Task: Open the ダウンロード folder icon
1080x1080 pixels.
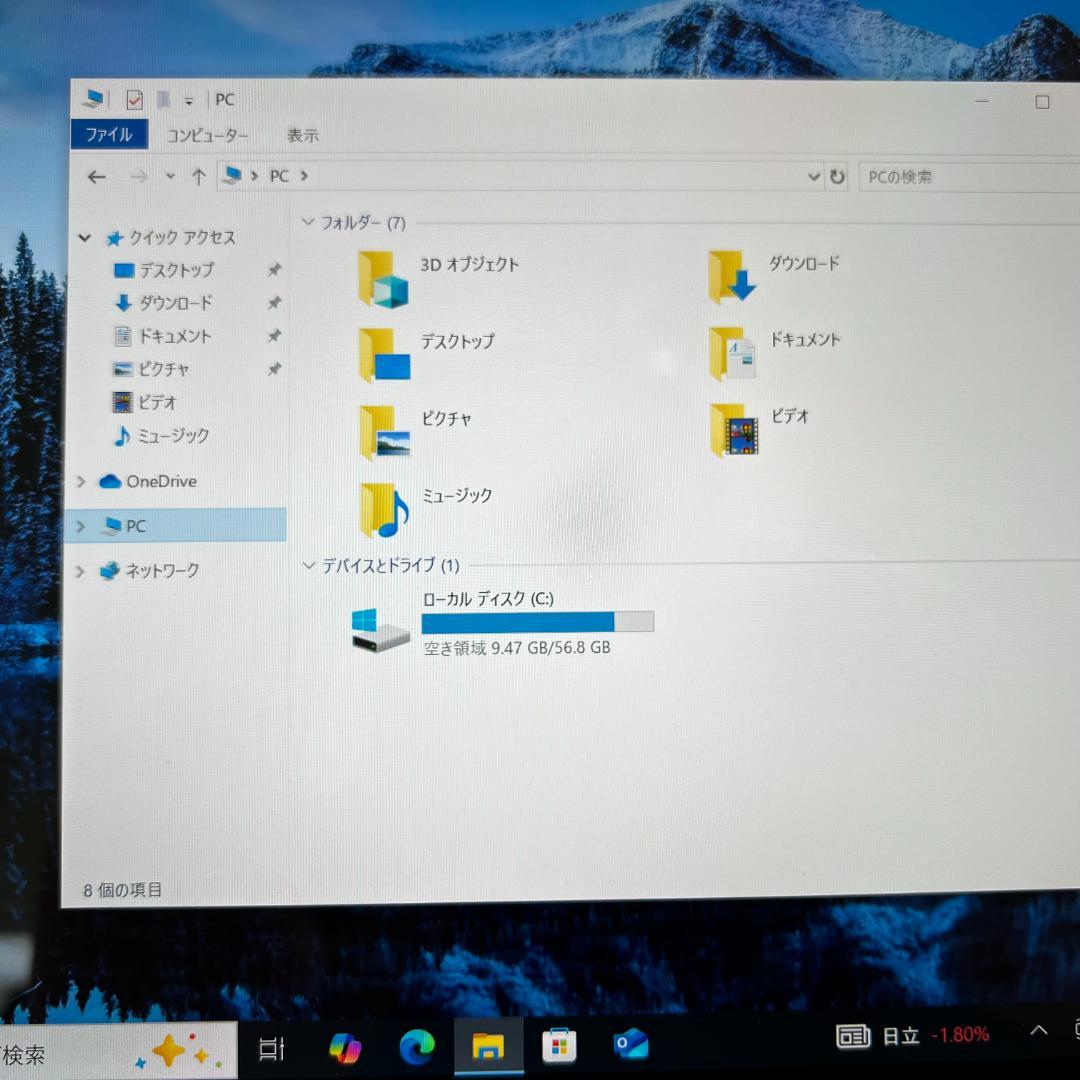Action: point(732,276)
